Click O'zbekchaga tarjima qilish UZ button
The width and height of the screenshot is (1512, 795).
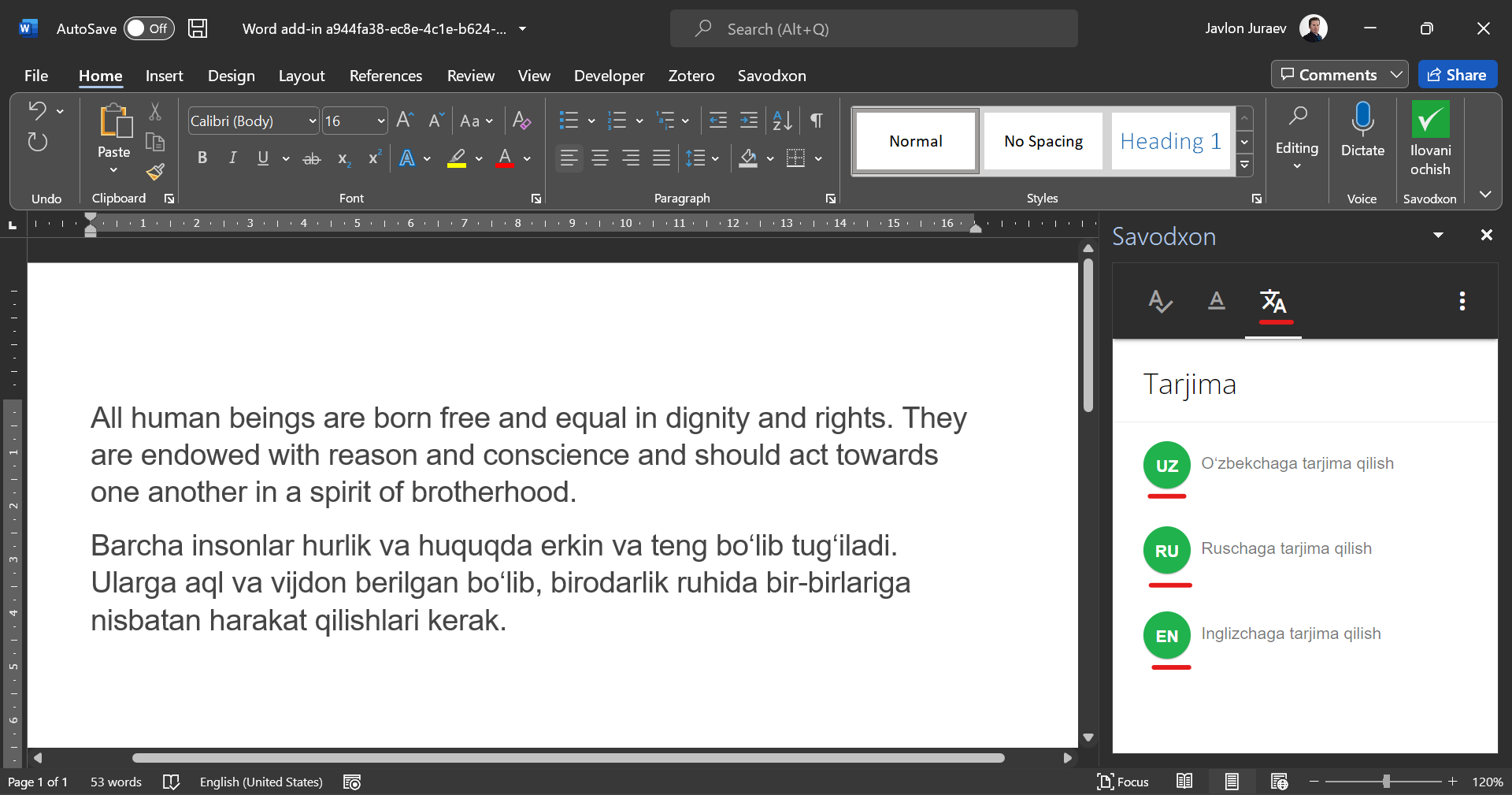coord(1166,465)
